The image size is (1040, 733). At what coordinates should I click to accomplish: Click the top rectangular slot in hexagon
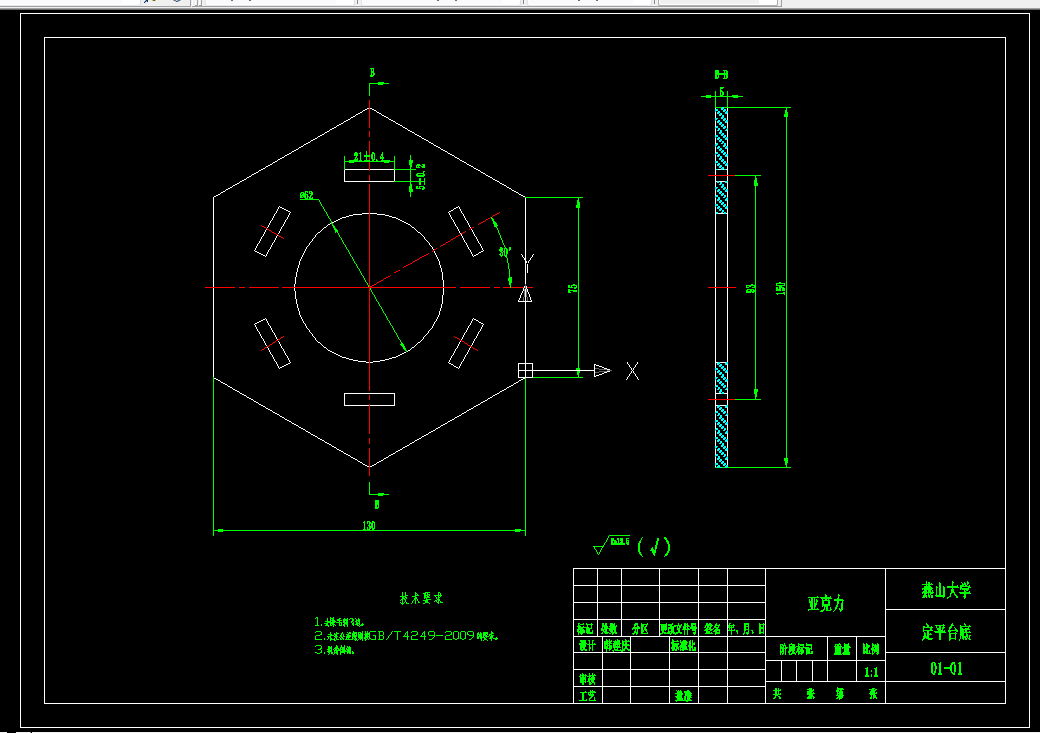coord(369,175)
